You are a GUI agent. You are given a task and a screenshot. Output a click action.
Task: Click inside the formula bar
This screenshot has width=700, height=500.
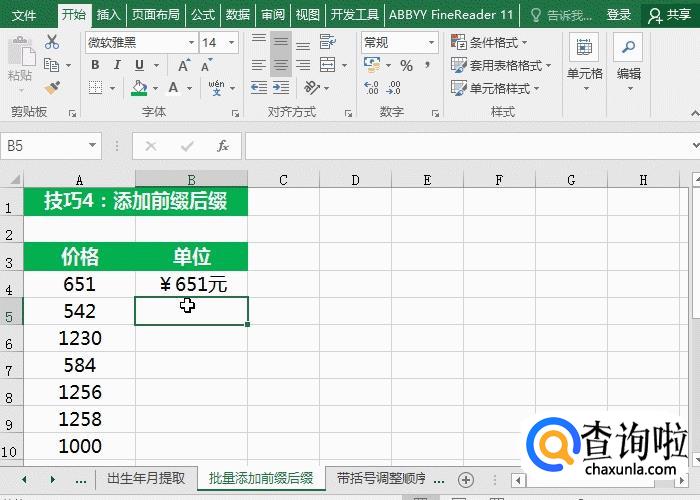tap(467, 146)
